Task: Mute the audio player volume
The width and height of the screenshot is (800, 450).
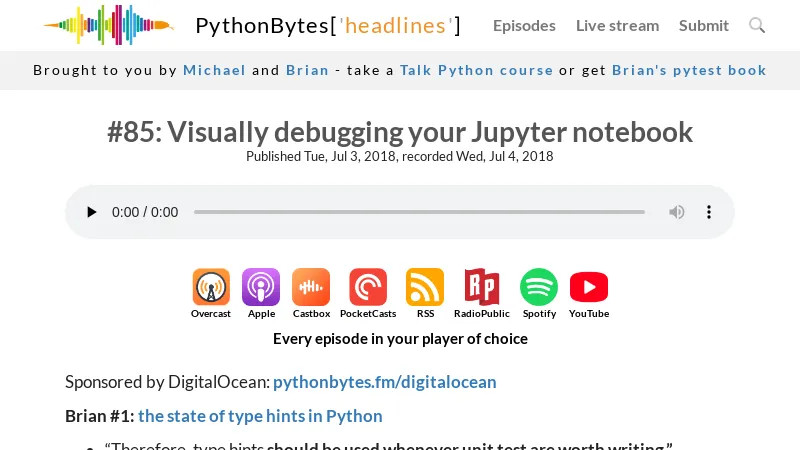Action: click(x=677, y=212)
